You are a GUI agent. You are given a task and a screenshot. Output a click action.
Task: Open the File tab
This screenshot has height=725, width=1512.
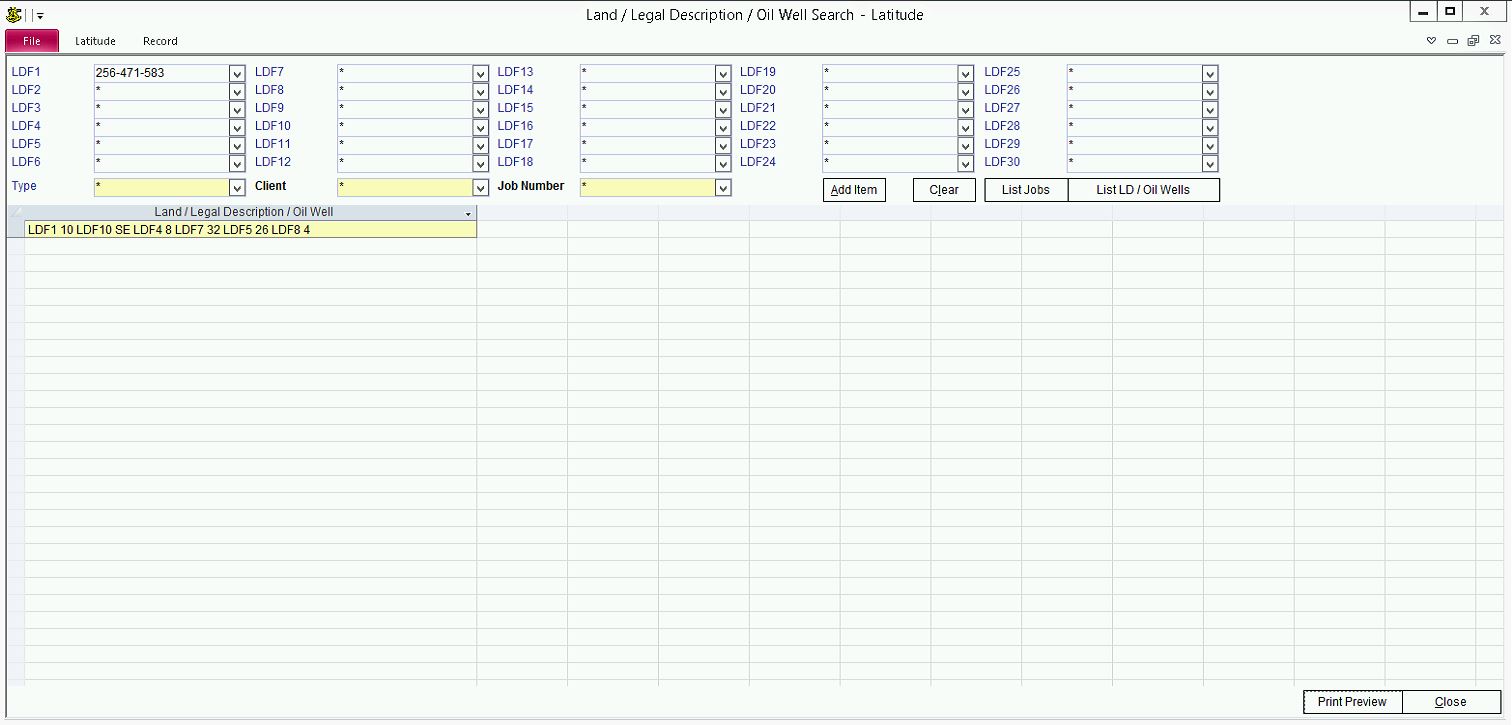32,41
